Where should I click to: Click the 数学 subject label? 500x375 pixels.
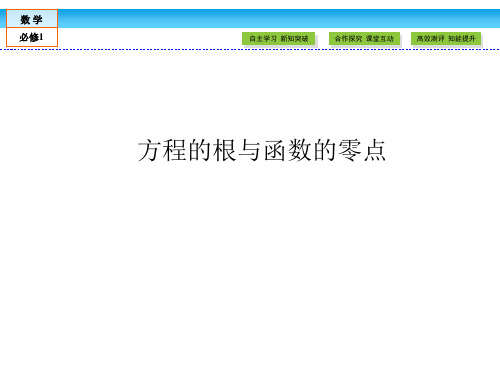tap(32, 19)
